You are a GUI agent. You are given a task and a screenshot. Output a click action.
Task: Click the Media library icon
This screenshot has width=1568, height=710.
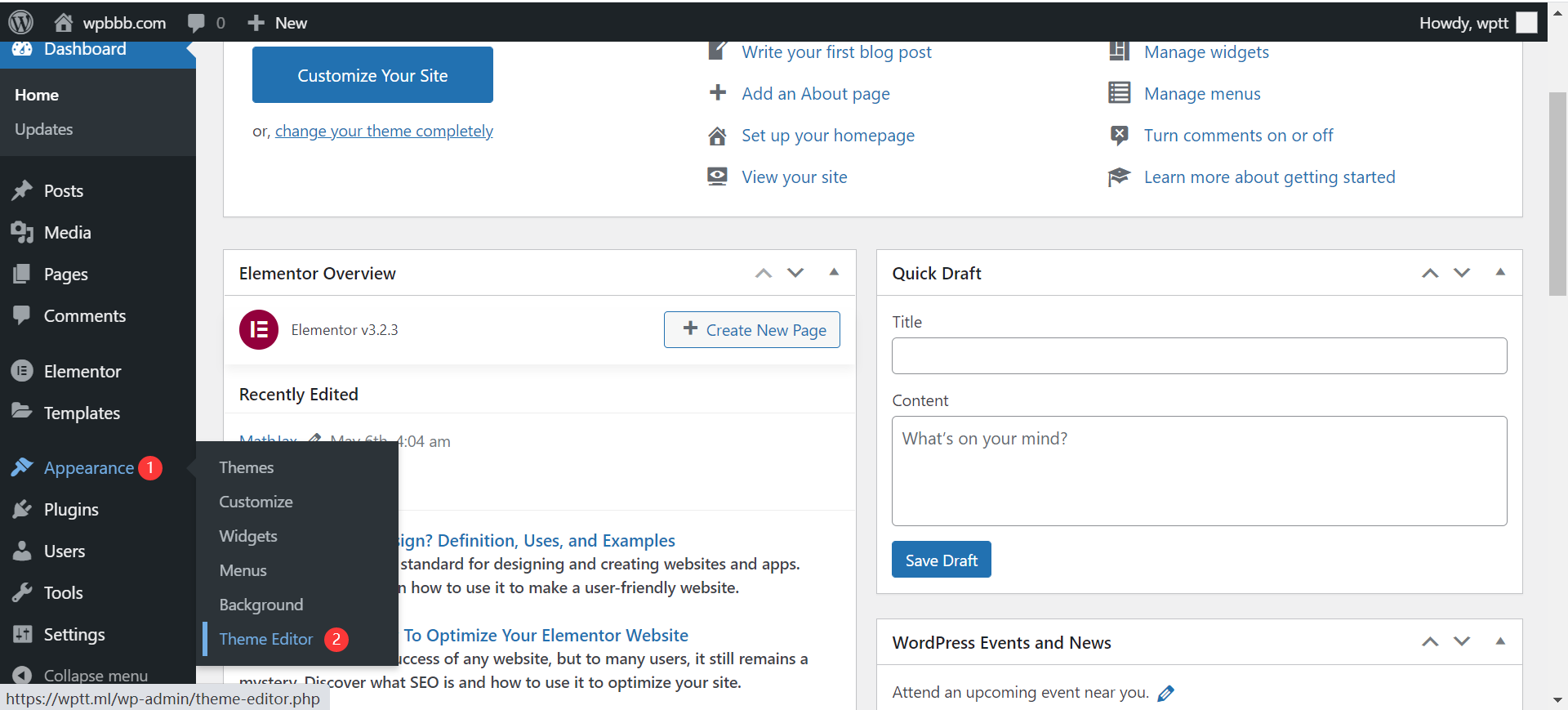click(x=22, y=232)
